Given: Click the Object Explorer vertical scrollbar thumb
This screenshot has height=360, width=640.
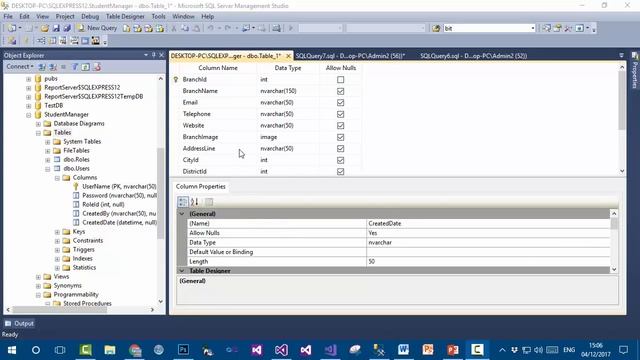Looking at the screenshot, I should coord(160,194).
